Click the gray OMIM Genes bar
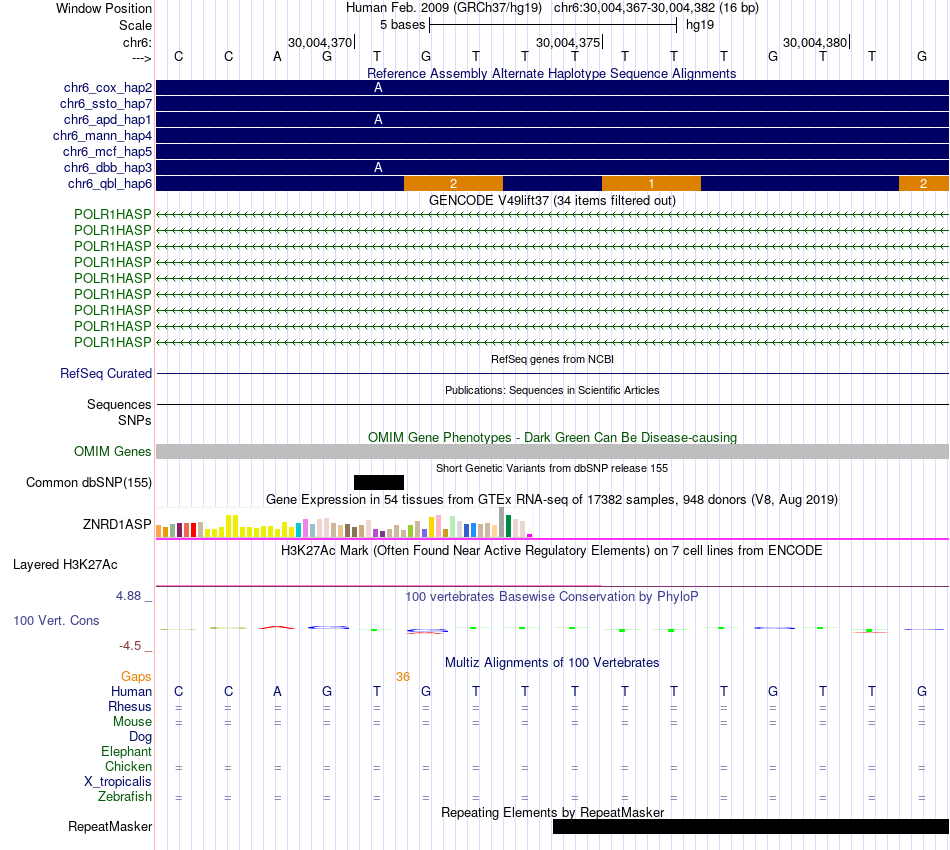Image resolution: width=950 pixels, height=850 pixels. [x=552, y=451]
